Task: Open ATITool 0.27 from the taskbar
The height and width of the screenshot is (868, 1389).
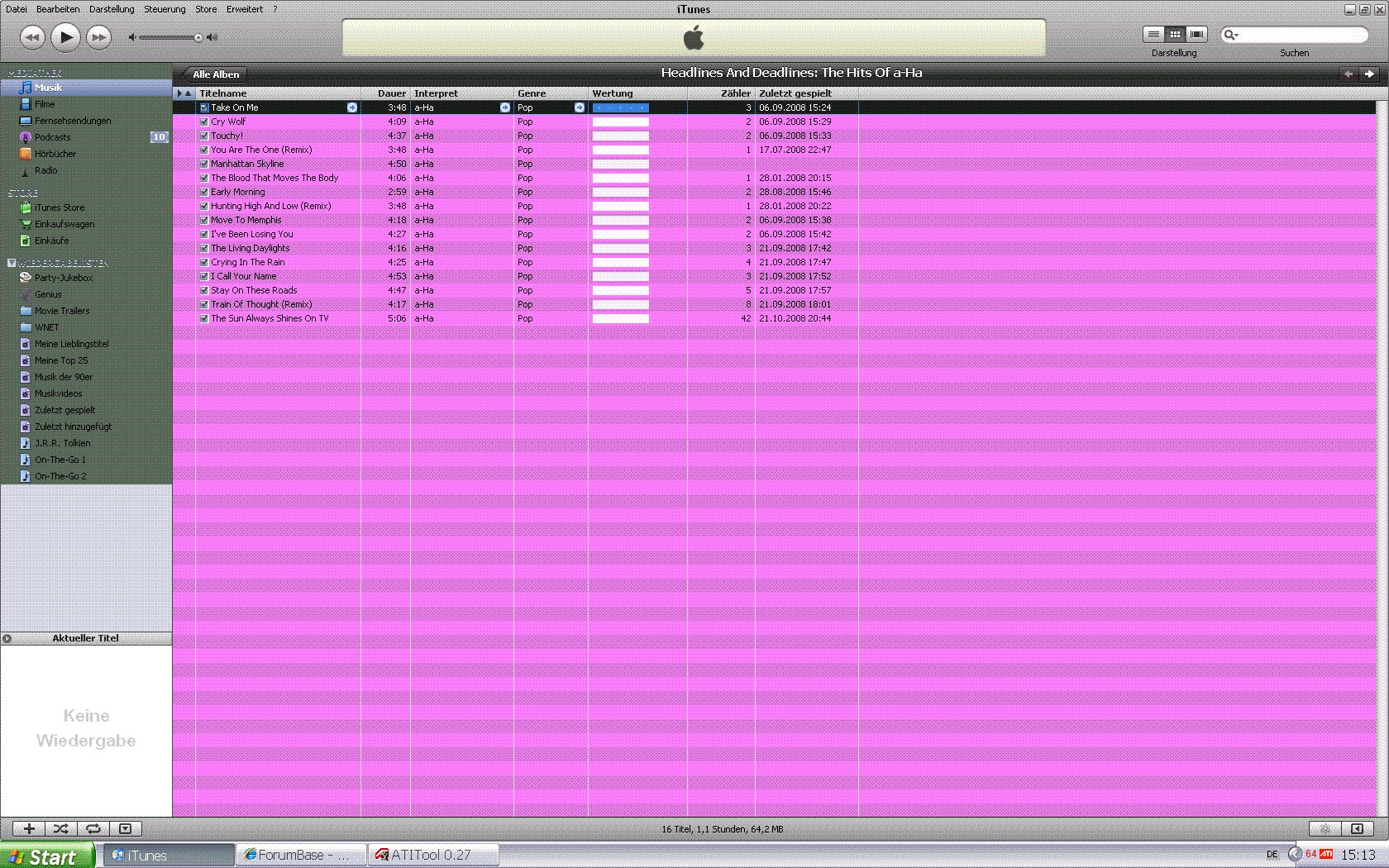Action: pyautogui.click(x=435, y=855)
